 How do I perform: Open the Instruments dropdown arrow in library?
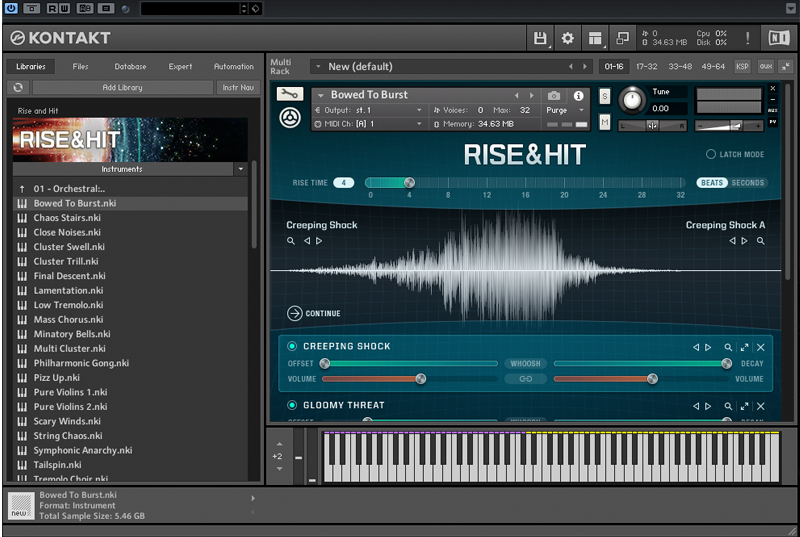click(241, 169)
